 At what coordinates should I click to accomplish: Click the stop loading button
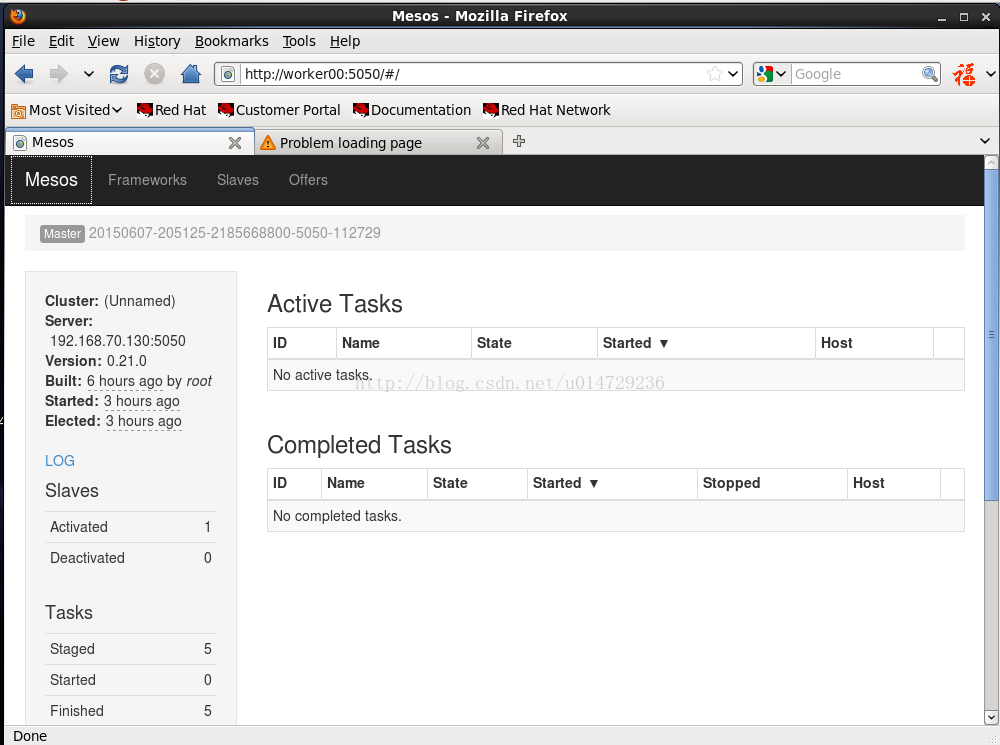pyautogui.click(x=154, y=74)
